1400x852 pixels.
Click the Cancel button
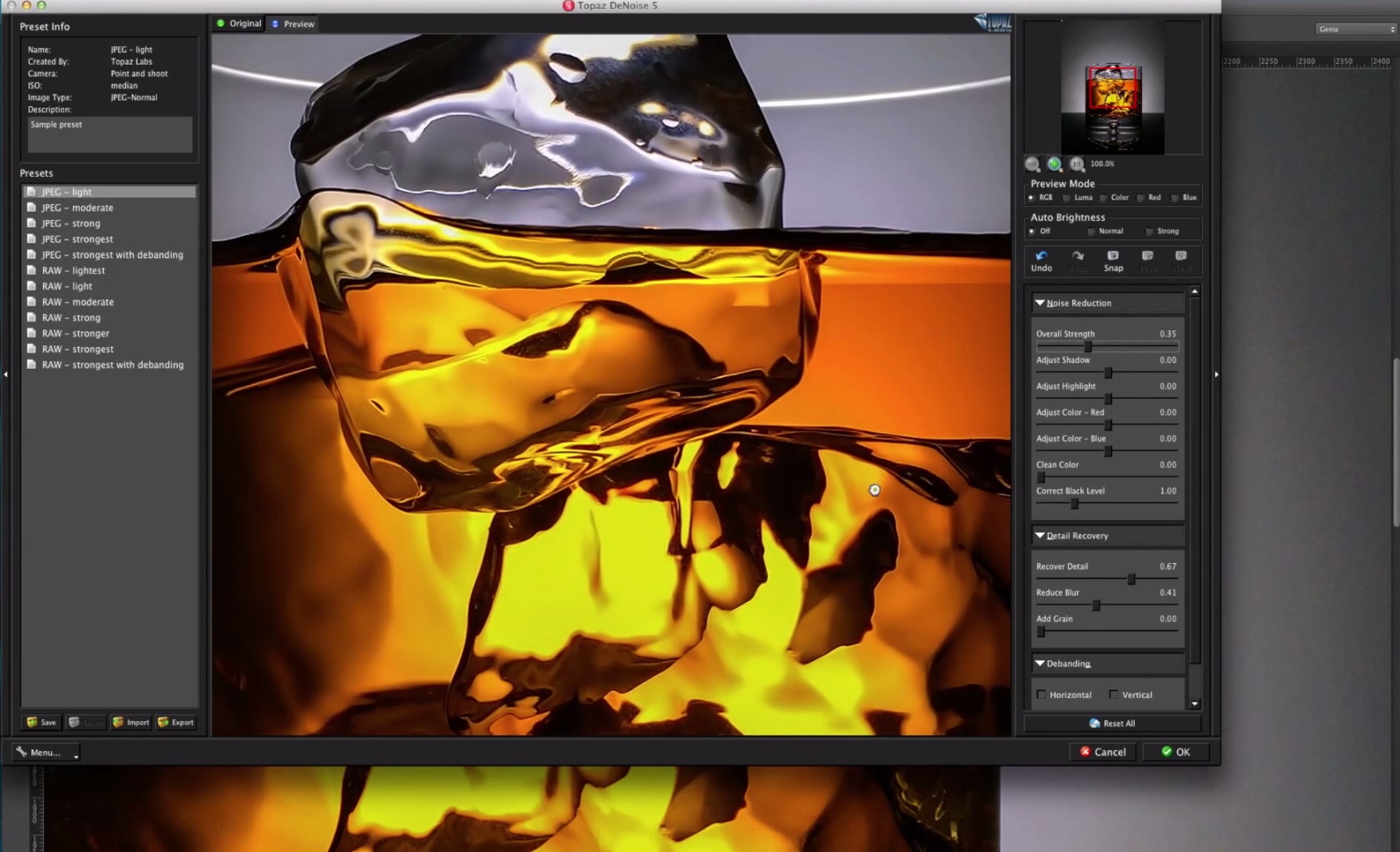click(x=1103, y=752)
